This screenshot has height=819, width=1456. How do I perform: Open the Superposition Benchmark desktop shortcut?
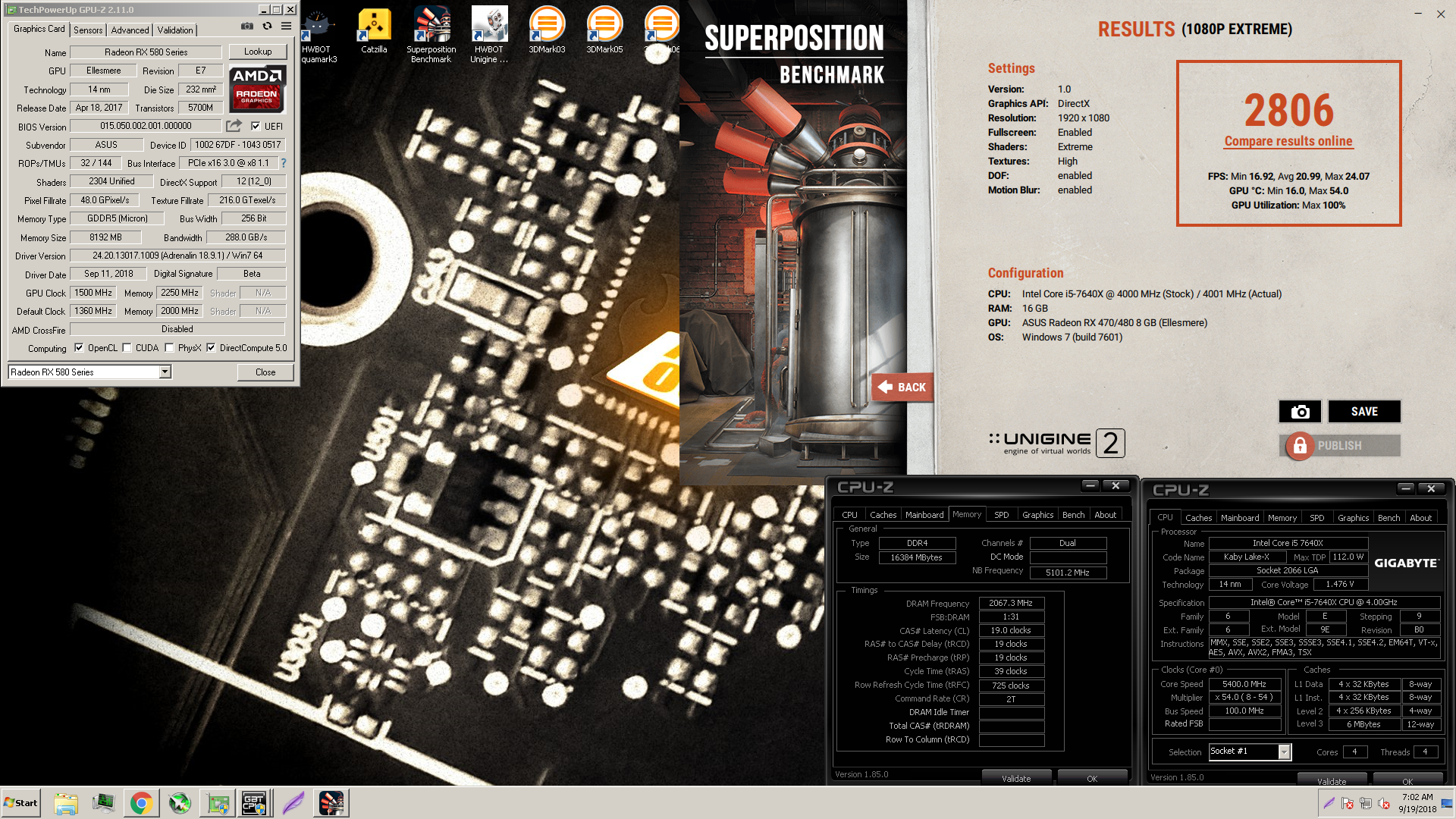point(431,35)
